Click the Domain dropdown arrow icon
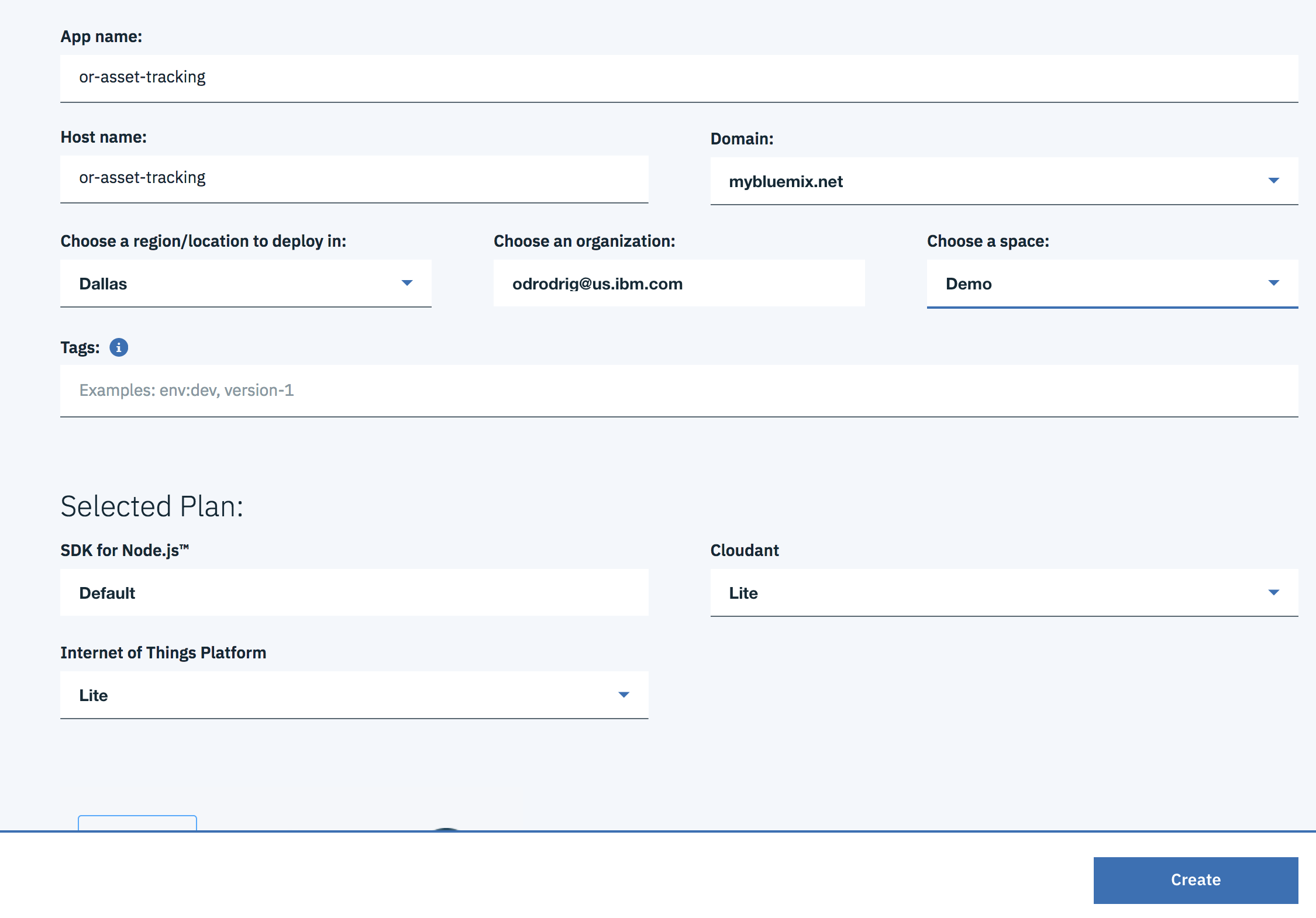The image size is (1316, 918). (x=1273, y=181)
